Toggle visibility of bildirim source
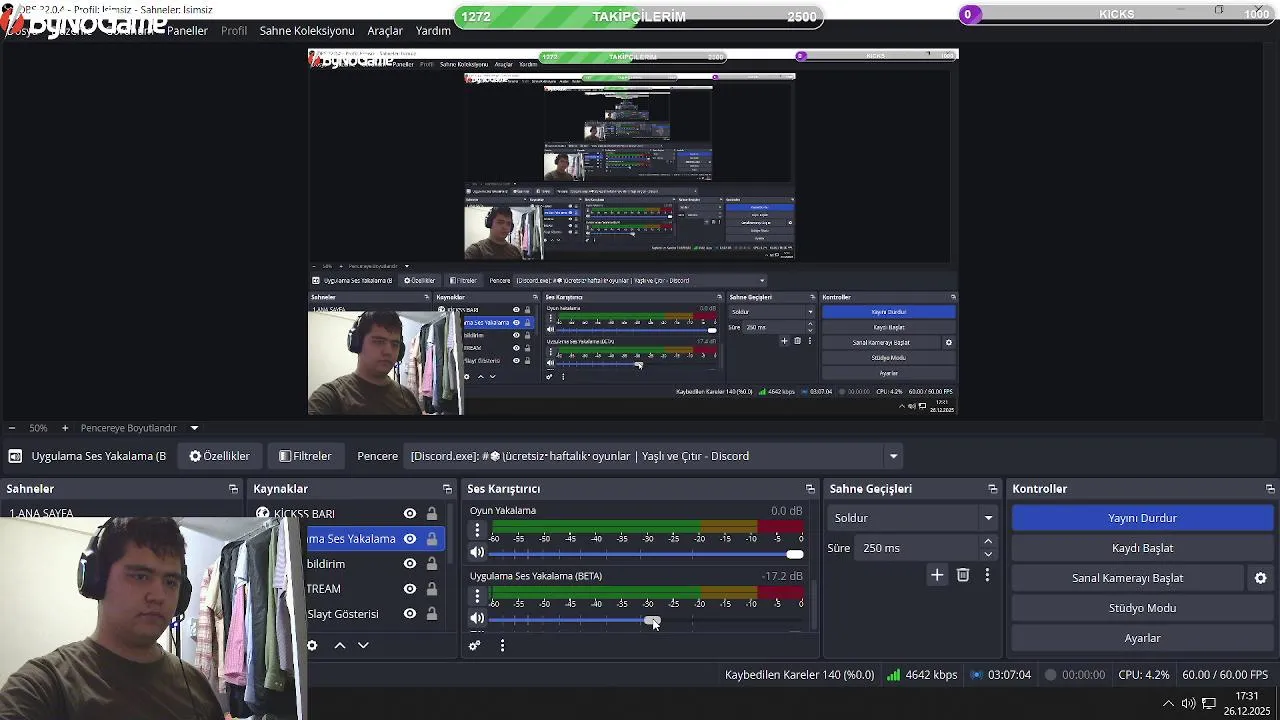The width and height of the screenshot is (1280, 720). tap(410, 564)
